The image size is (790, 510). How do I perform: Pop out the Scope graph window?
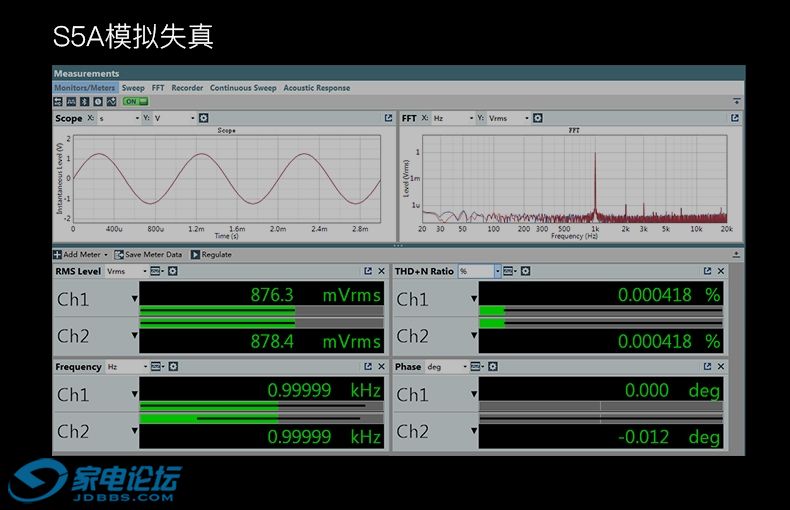(x=387, y=118)
